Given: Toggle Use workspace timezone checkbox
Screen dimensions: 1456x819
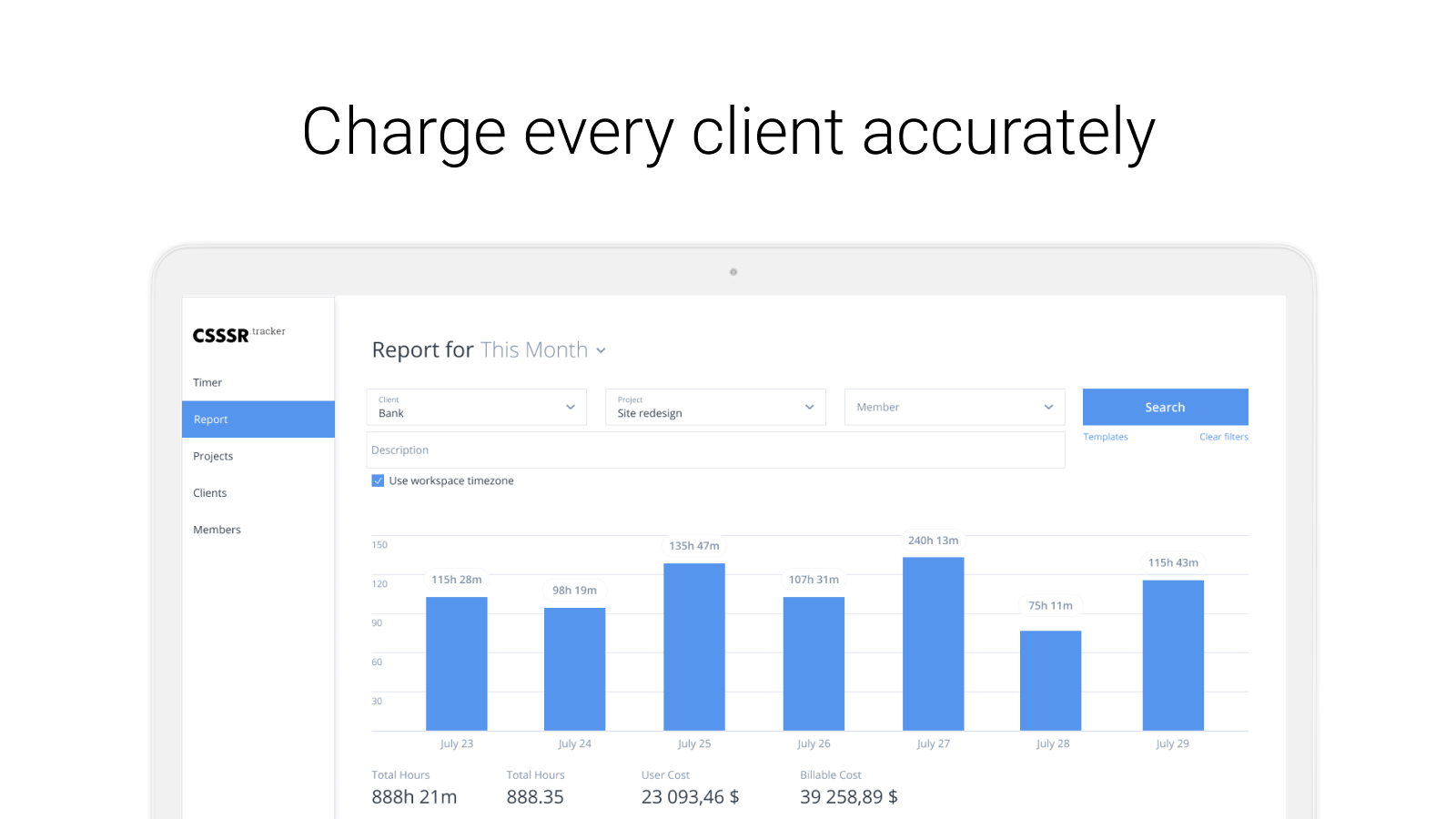Looking at the screenshot, I should coord(378,480).
